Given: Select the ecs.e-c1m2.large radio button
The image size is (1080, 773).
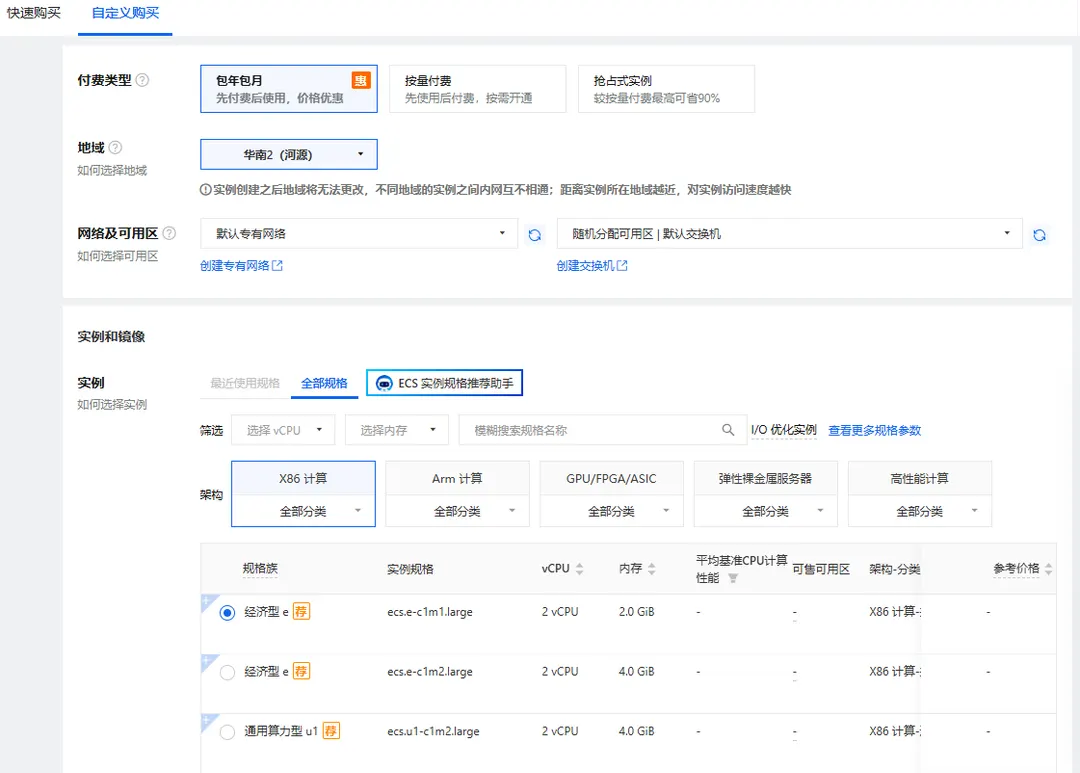Looking at the screenshot, I should [x=227, y=672].
